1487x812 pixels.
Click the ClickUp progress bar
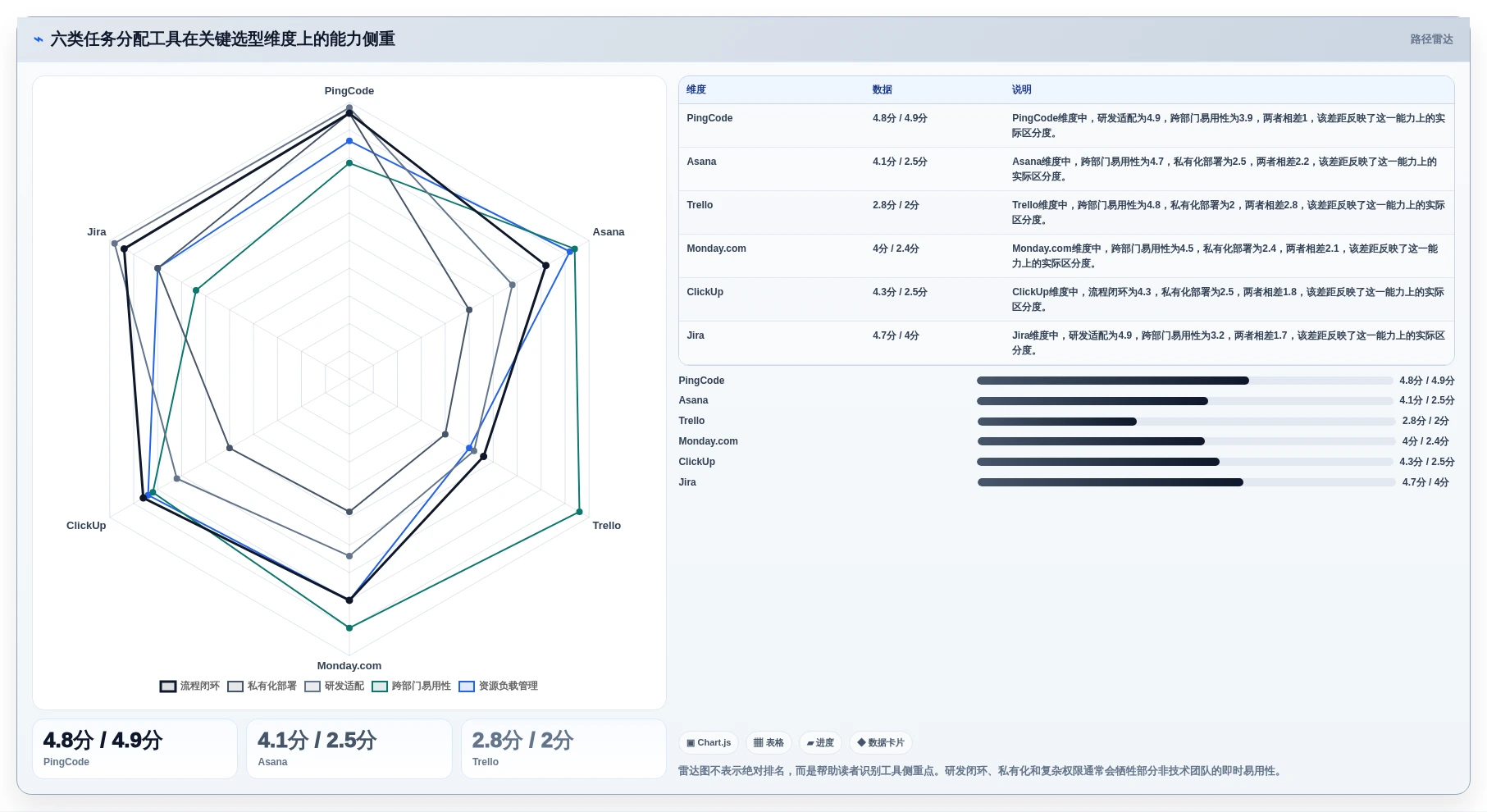pos(1185,462)
